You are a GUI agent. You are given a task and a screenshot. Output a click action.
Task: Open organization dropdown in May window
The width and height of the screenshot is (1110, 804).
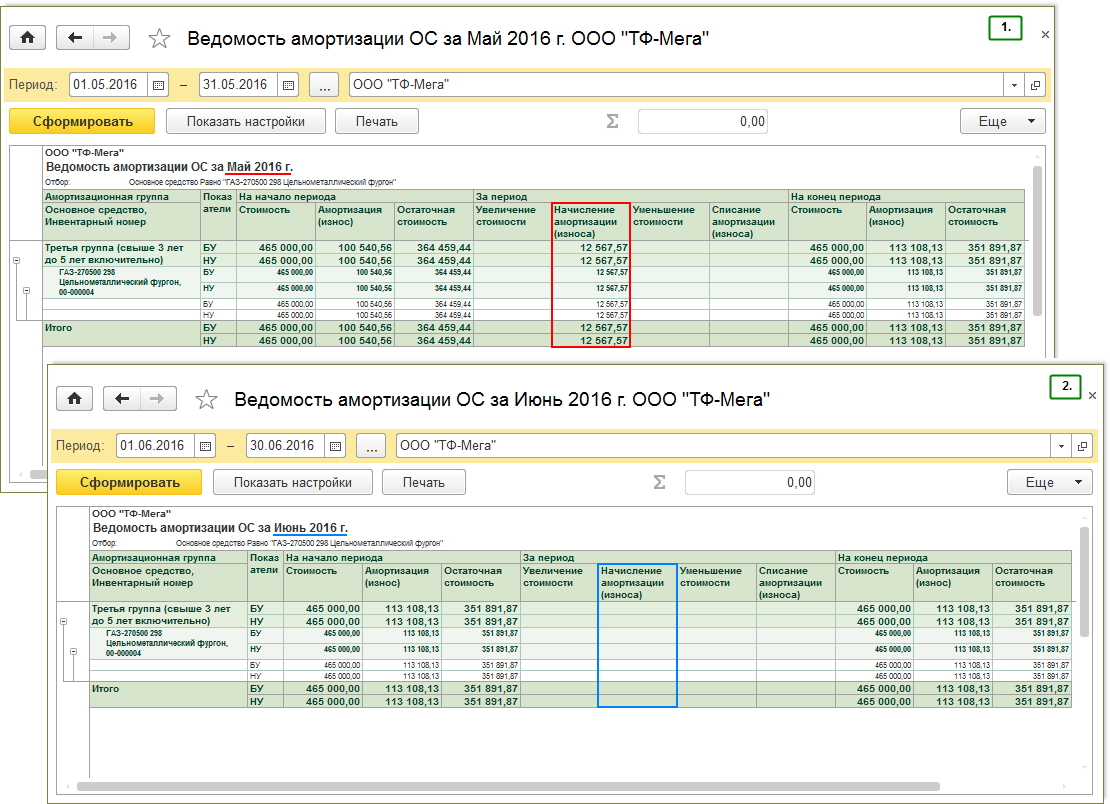point(1015,85)
